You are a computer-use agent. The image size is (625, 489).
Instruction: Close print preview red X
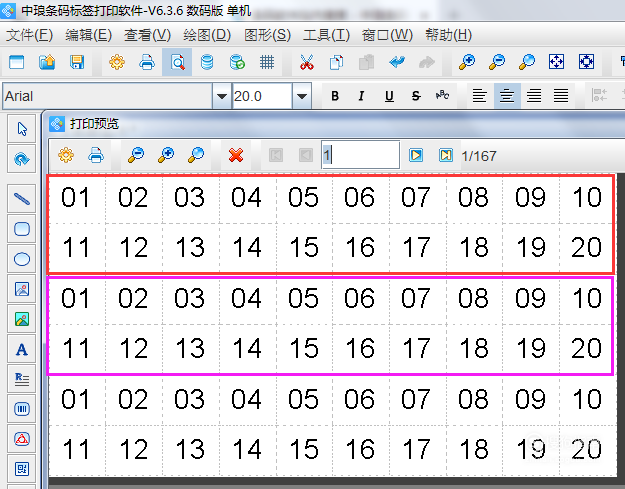tap(236, 155)
